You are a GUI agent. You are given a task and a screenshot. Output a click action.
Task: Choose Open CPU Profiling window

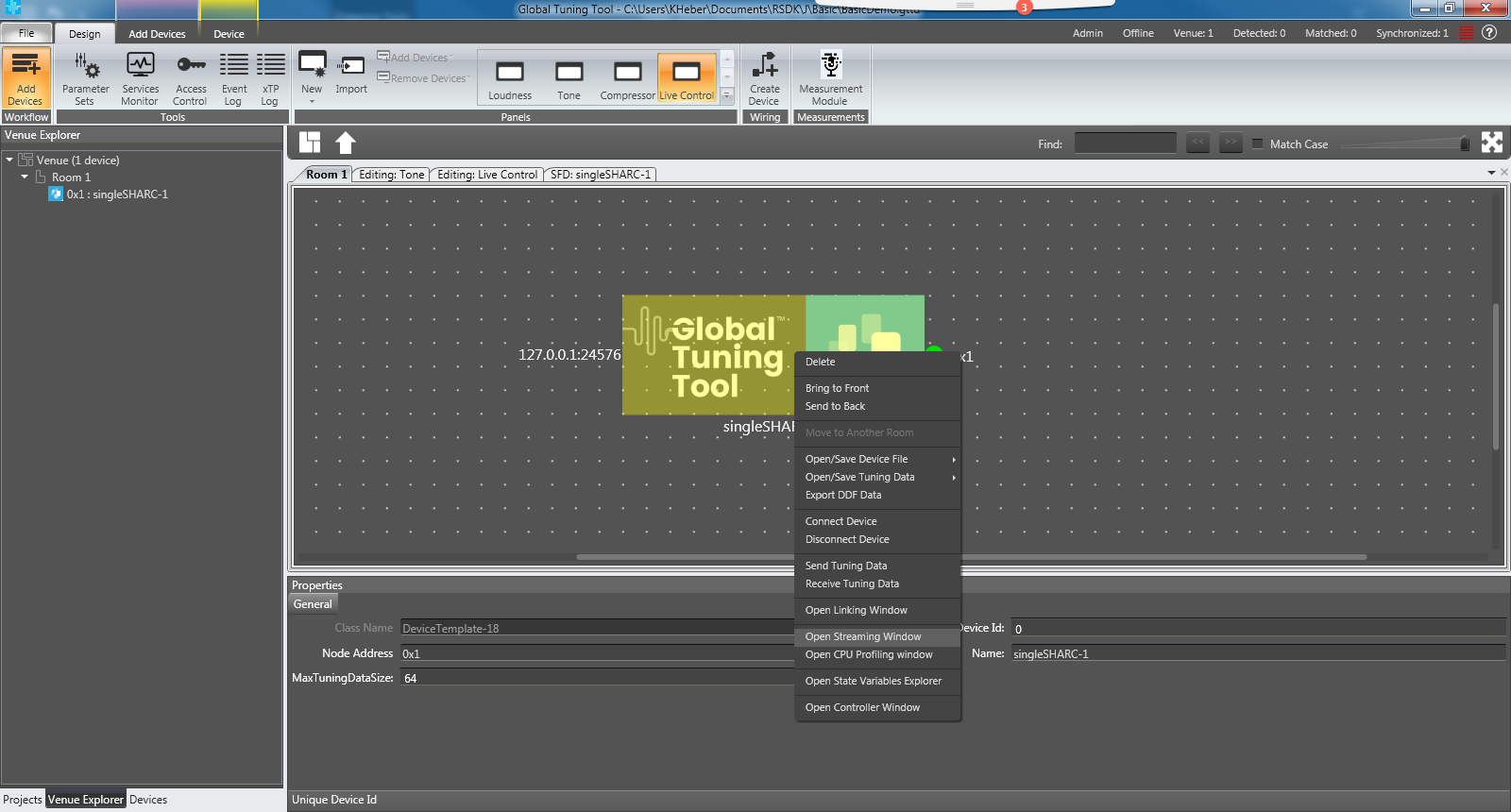click(x=878, y=654)
